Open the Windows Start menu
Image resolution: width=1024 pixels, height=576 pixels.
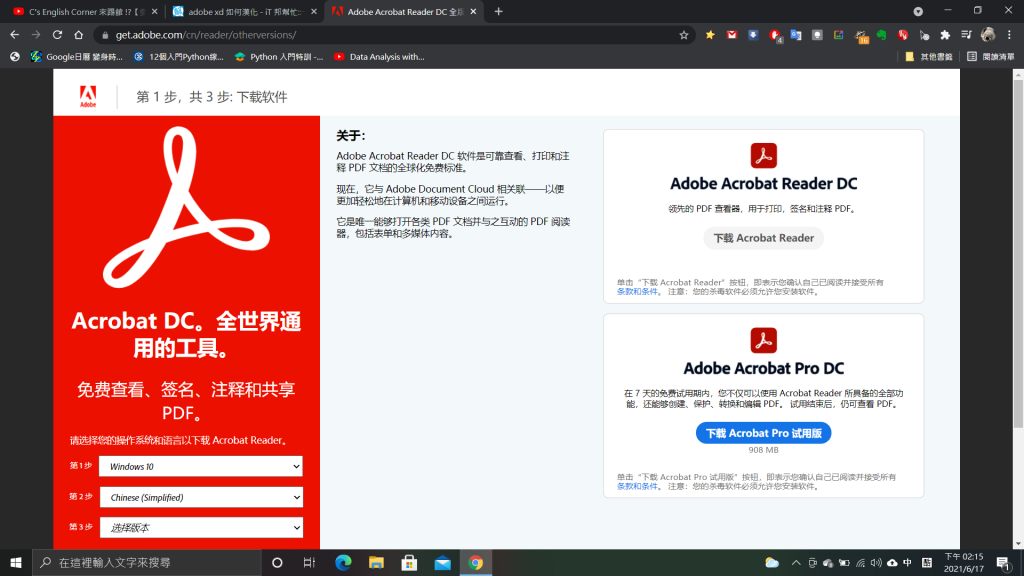16,562
